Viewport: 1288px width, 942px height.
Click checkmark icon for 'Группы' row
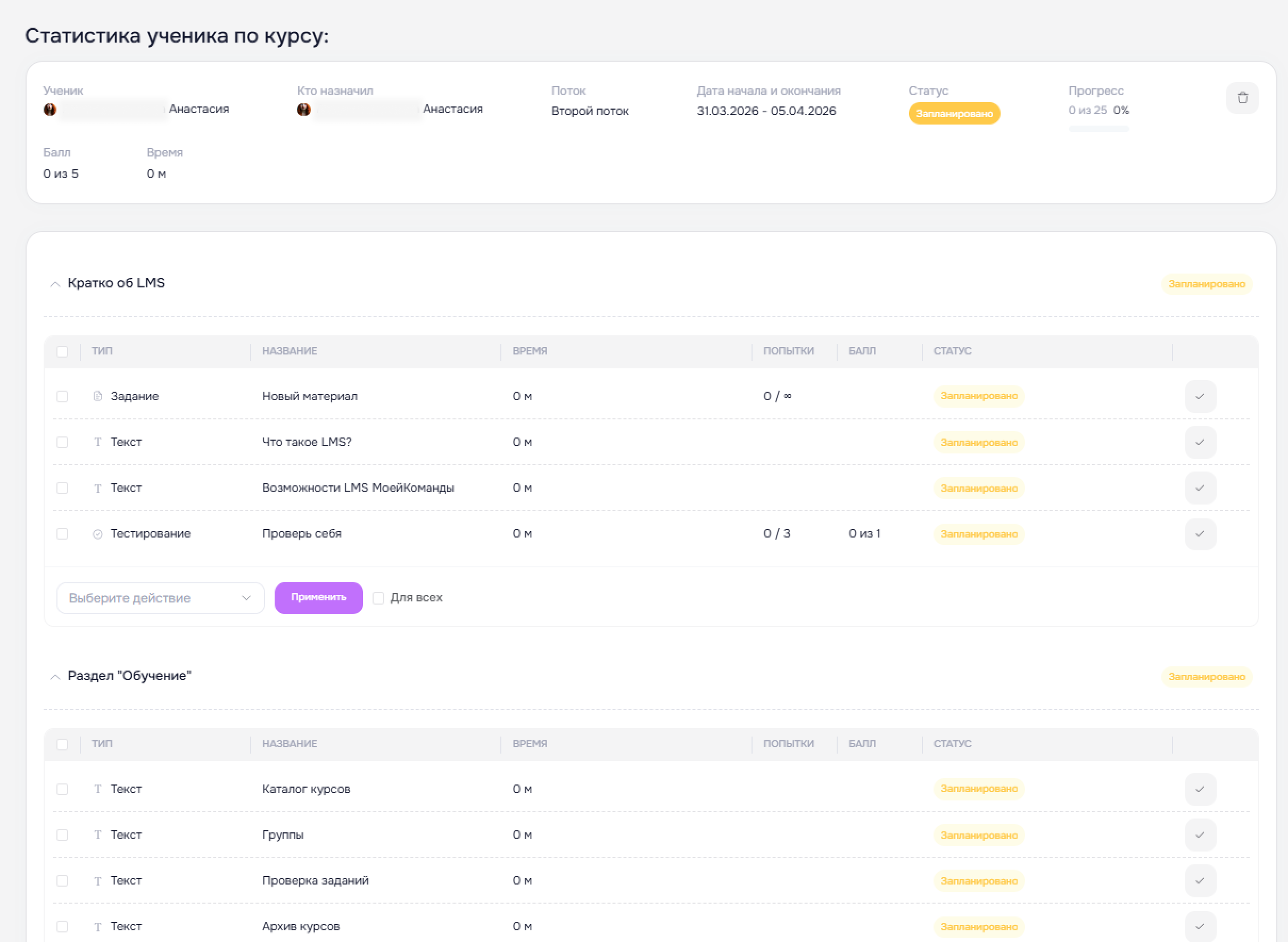1200,835
